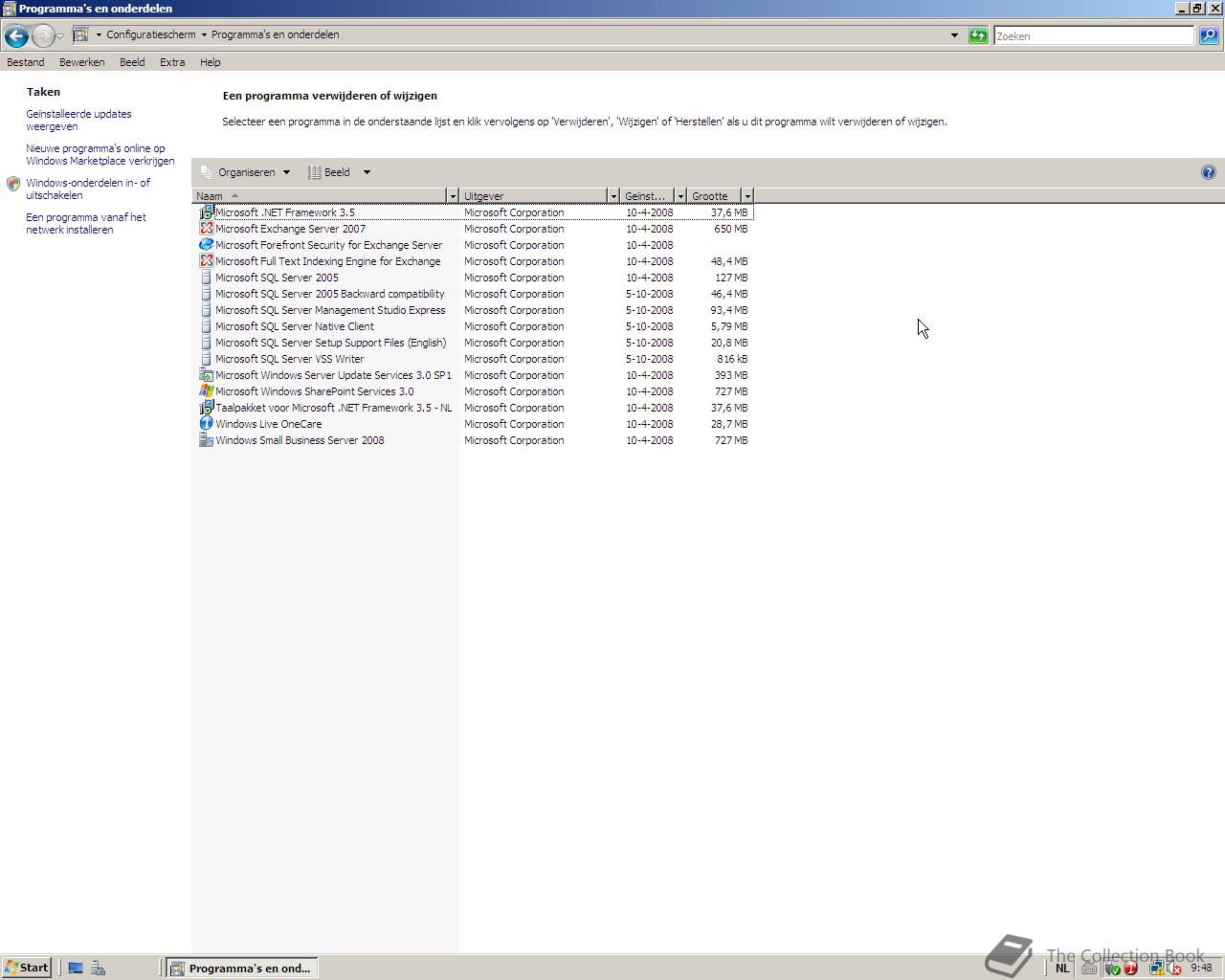Select the SQL Server VSS Writer icon

coord(206,359)
